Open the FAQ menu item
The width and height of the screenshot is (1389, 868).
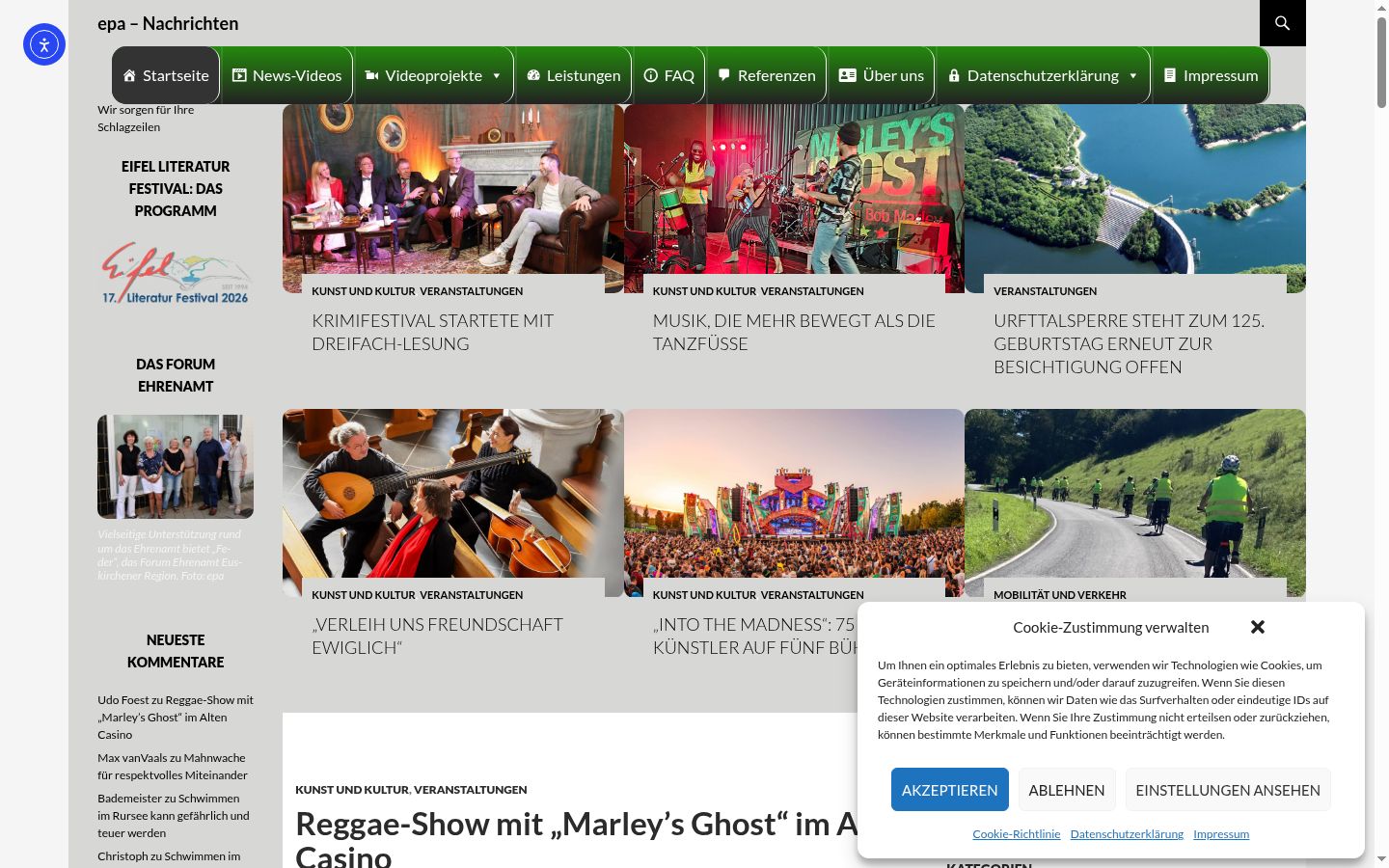coord(669,75)
